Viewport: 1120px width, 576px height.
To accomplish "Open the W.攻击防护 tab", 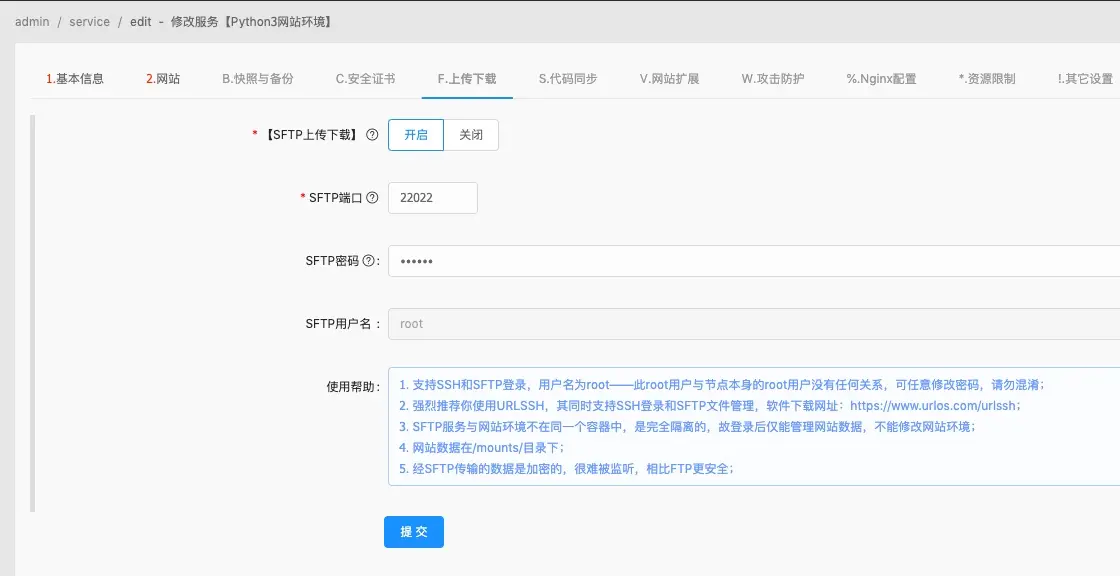I will pyautogui.click(x=773, y=79).
